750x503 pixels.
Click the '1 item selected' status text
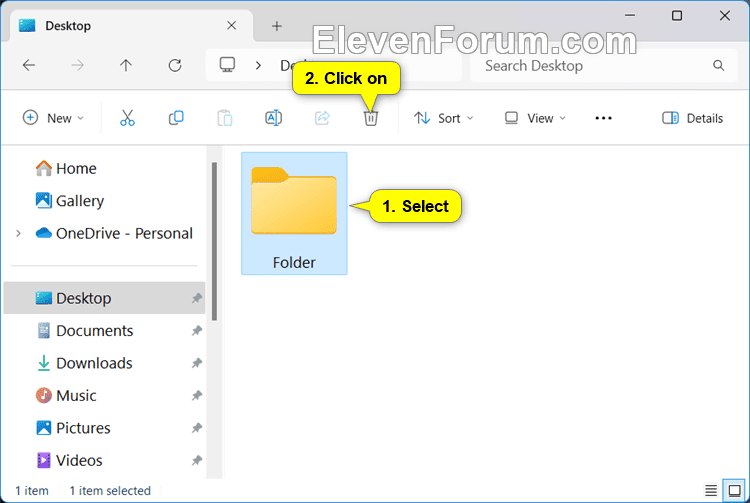pos(110,491)
